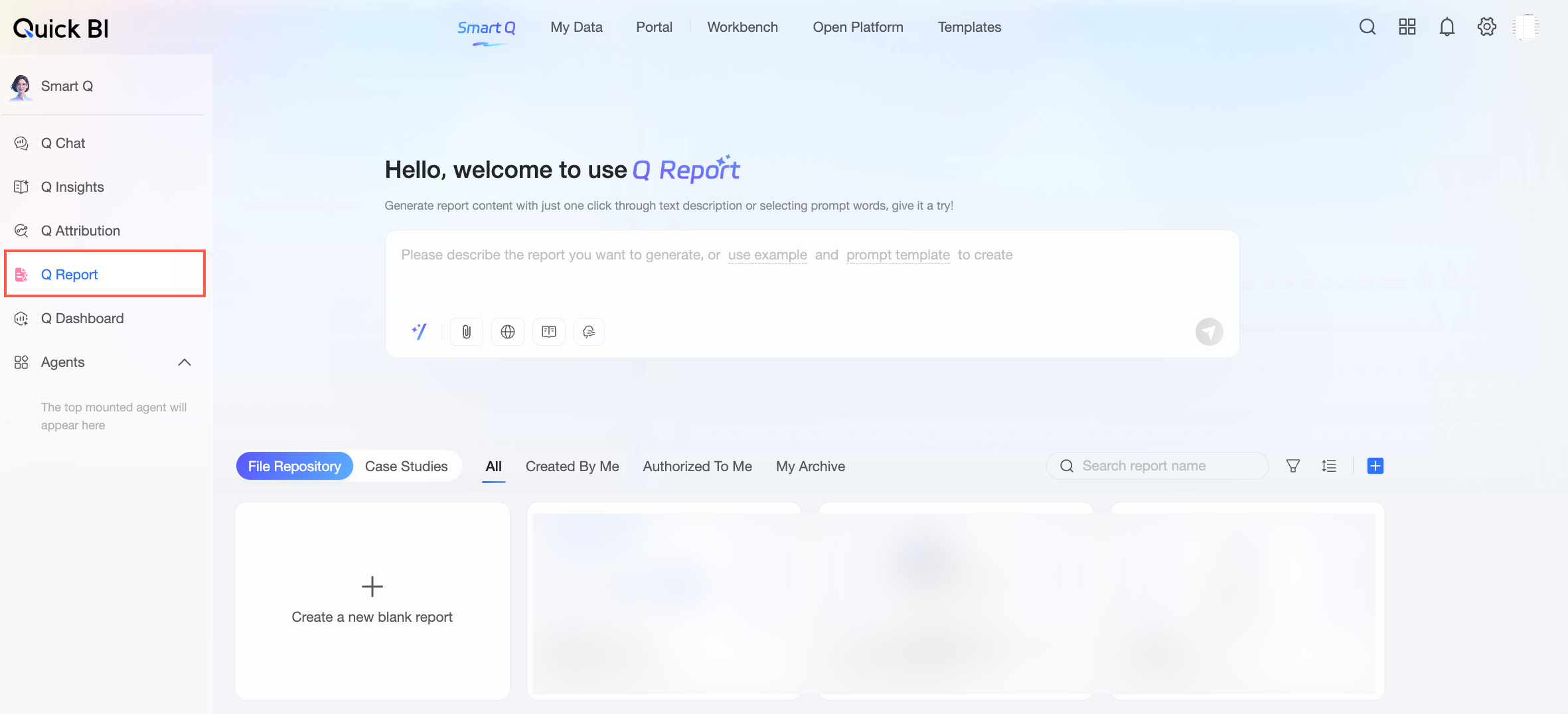Show notifications via the bell icon
Image resolution: width=1568 pixels, height=714 pixels.
point(1447,27)
